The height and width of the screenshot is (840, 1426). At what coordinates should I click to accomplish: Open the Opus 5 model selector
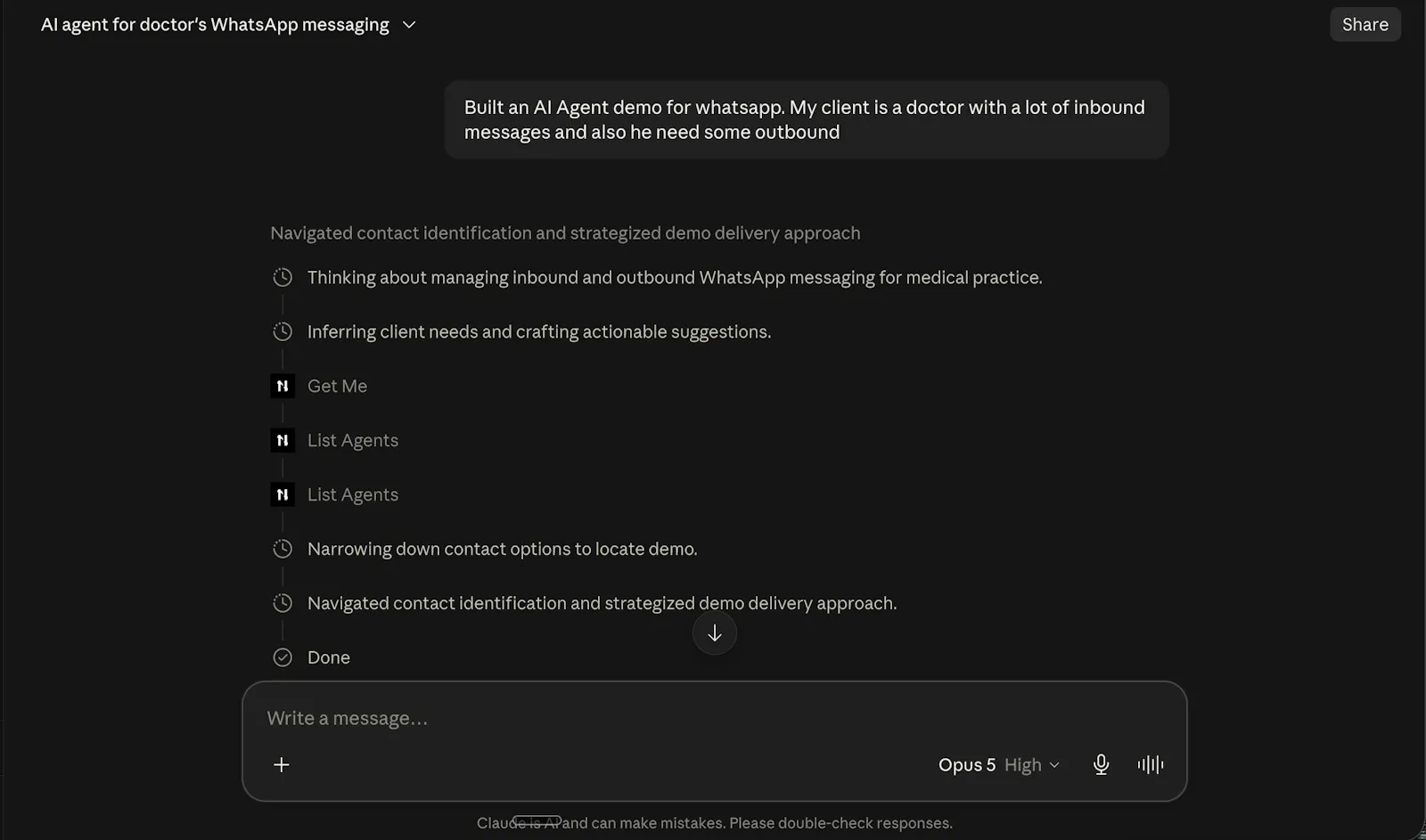pos(999,765)
